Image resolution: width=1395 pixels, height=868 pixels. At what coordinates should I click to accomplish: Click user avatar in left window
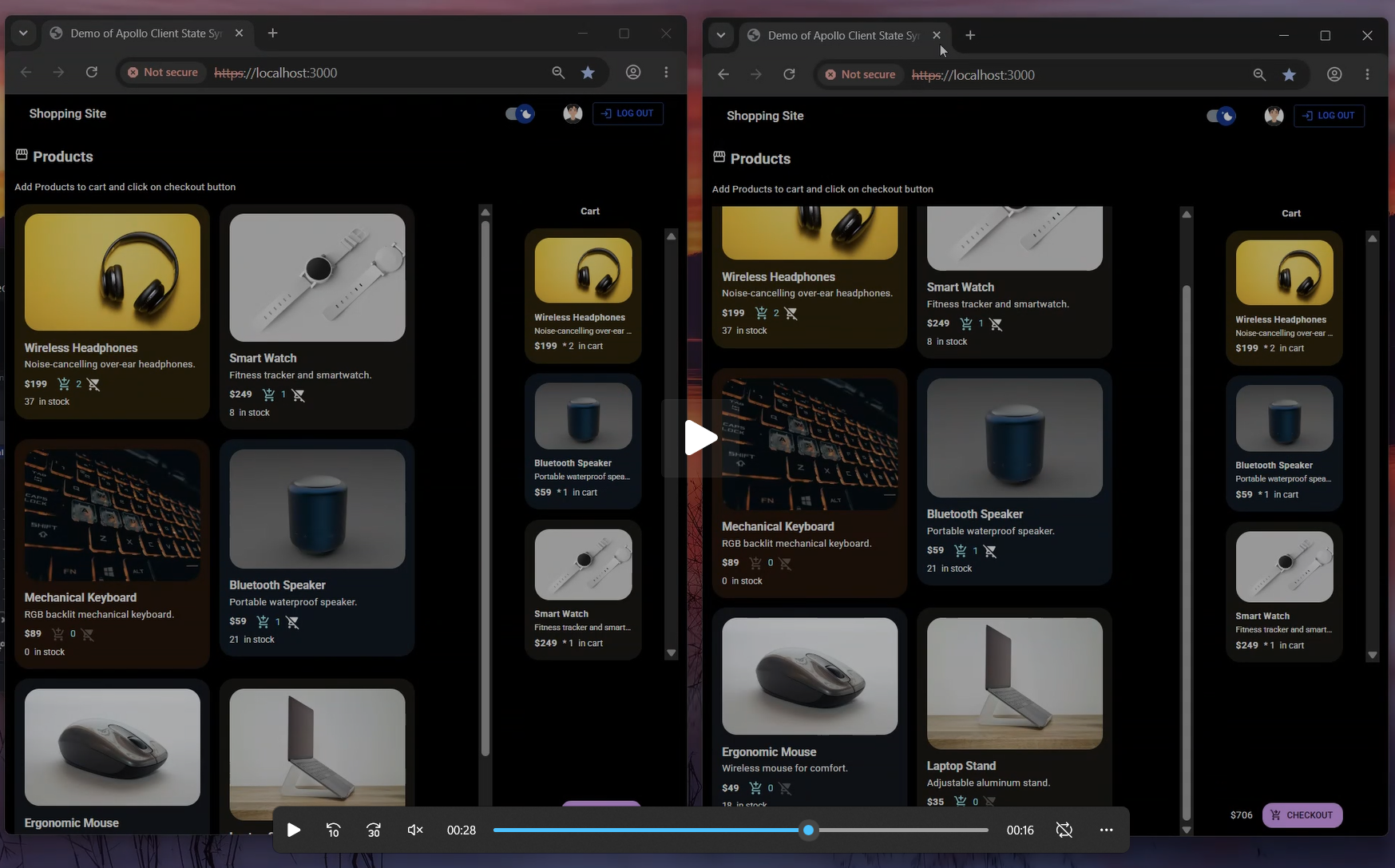[x=573, y=113]
